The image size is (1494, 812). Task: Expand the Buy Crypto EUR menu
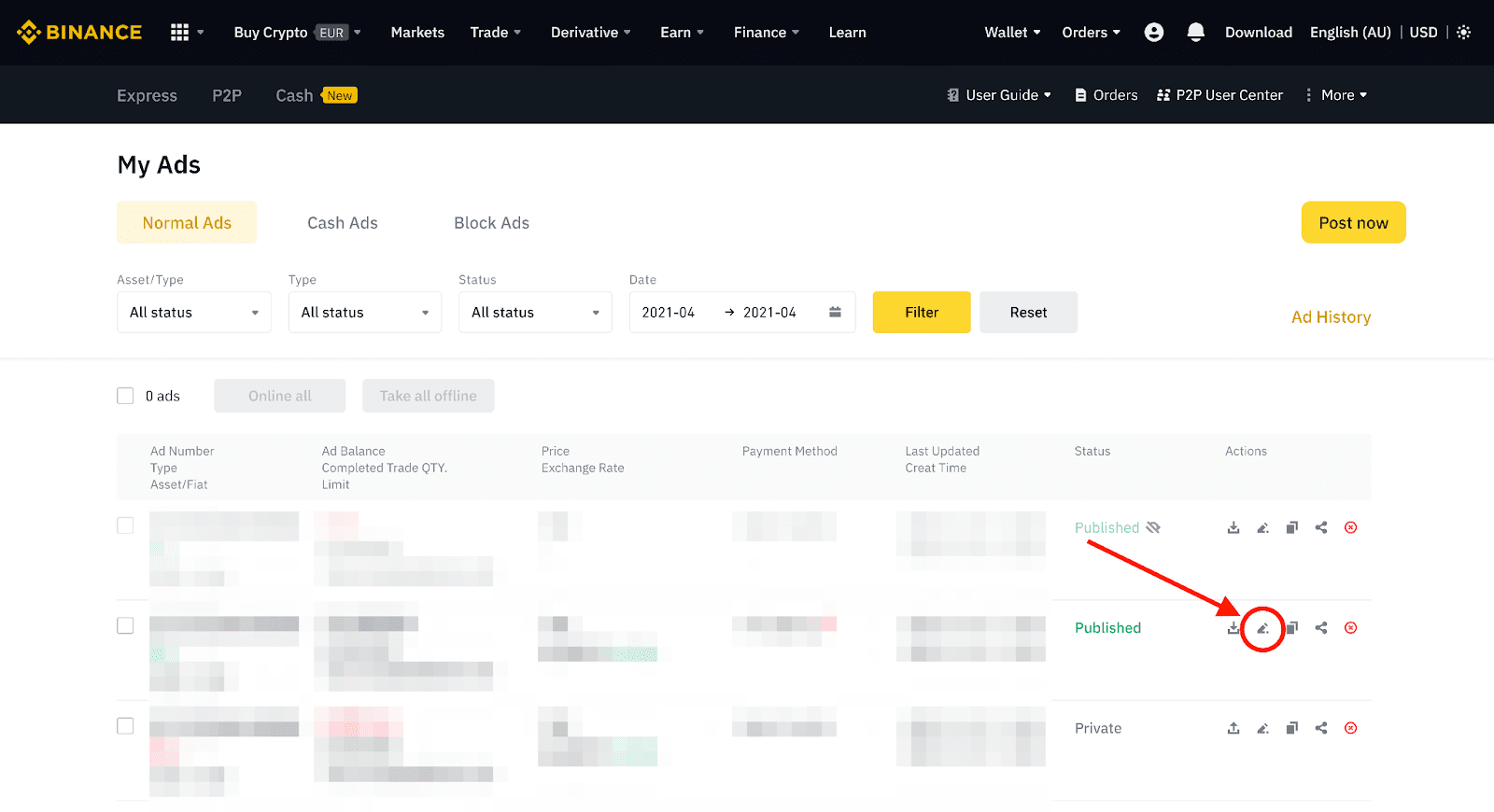click(297, 33)
